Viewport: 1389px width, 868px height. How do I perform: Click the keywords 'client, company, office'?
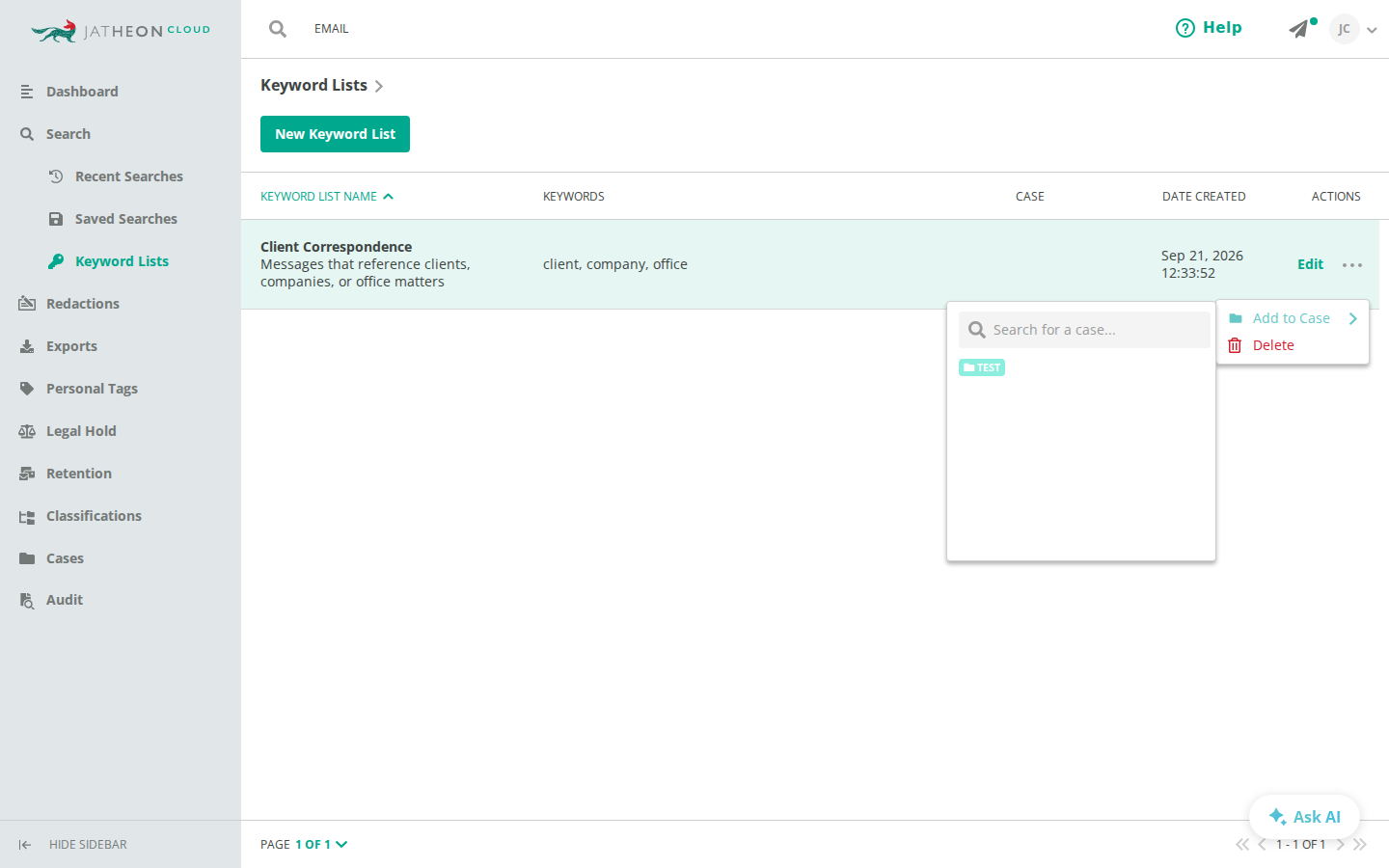click(615, 264)
